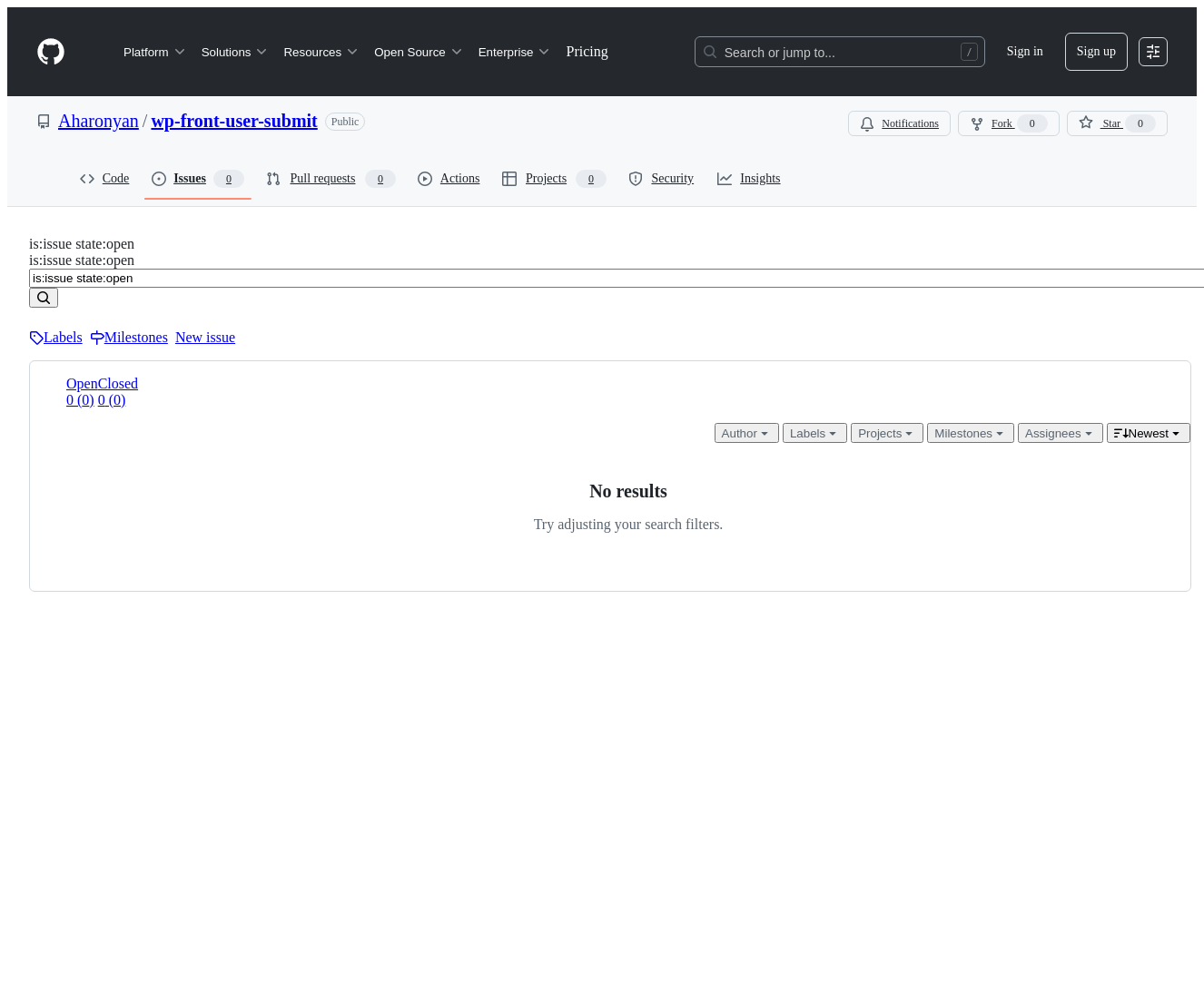The width and height of the screenshot is (1204, 1002).
Task: Click the Star button label
Action: click(1111, 123)
